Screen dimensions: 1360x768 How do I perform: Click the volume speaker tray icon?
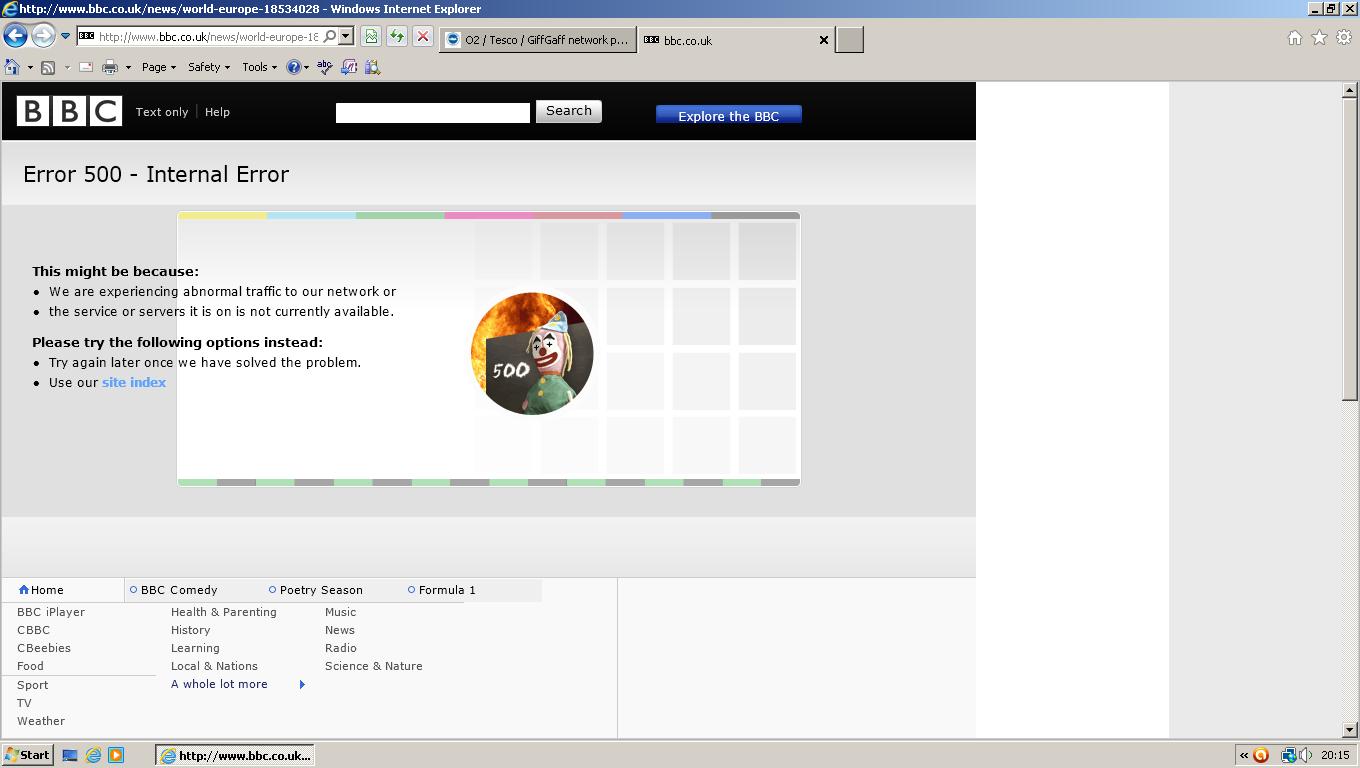pyautogui.click(x=1306, y=755)
